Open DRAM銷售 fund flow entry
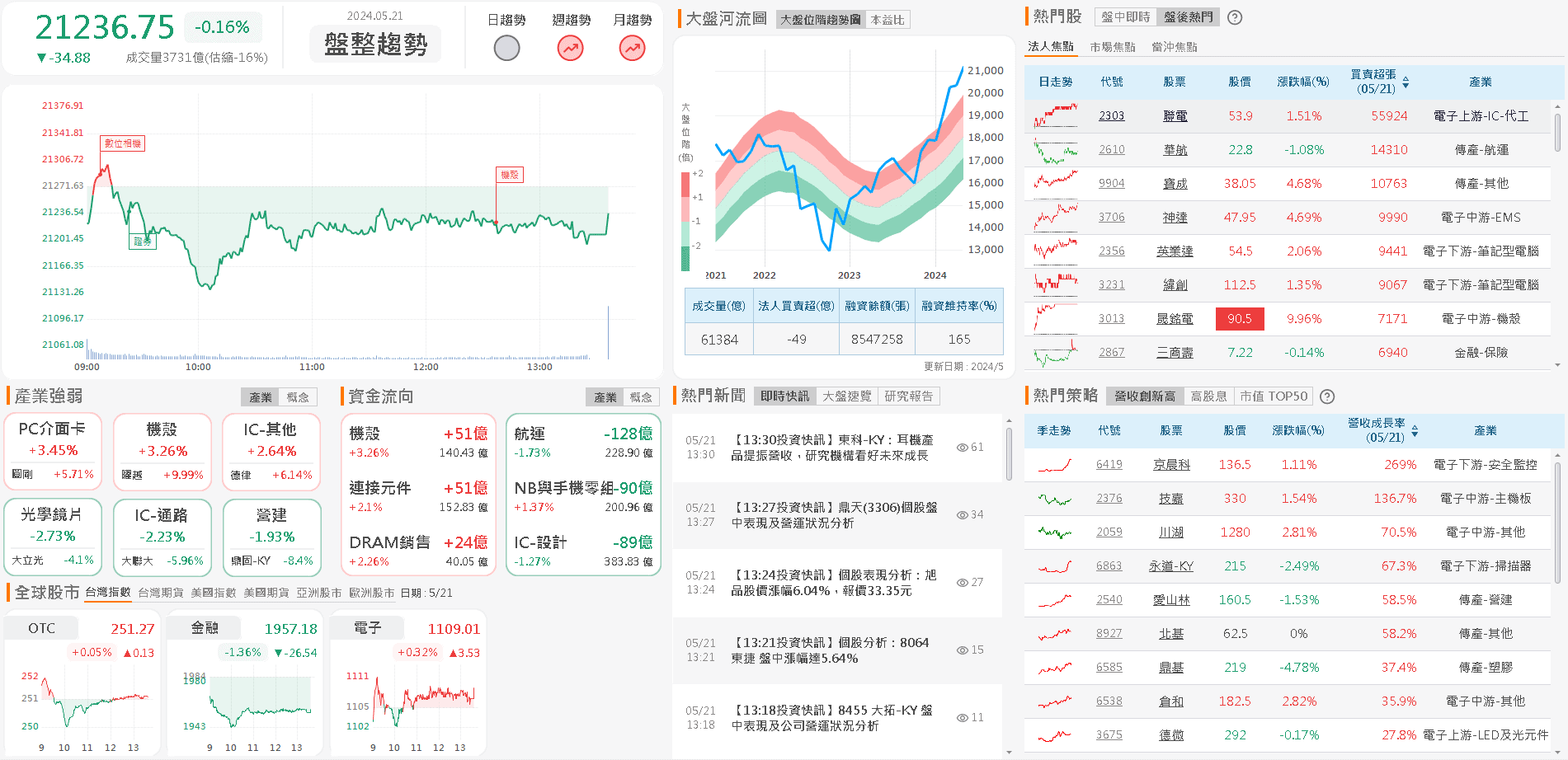Image resolution: width=1568 pixels, height=760 pixels. [x=418, y=551]
